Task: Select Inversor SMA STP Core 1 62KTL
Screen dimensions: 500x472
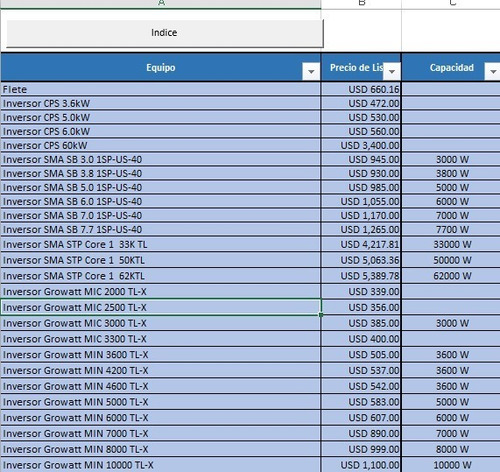Action: pos(161,276)
